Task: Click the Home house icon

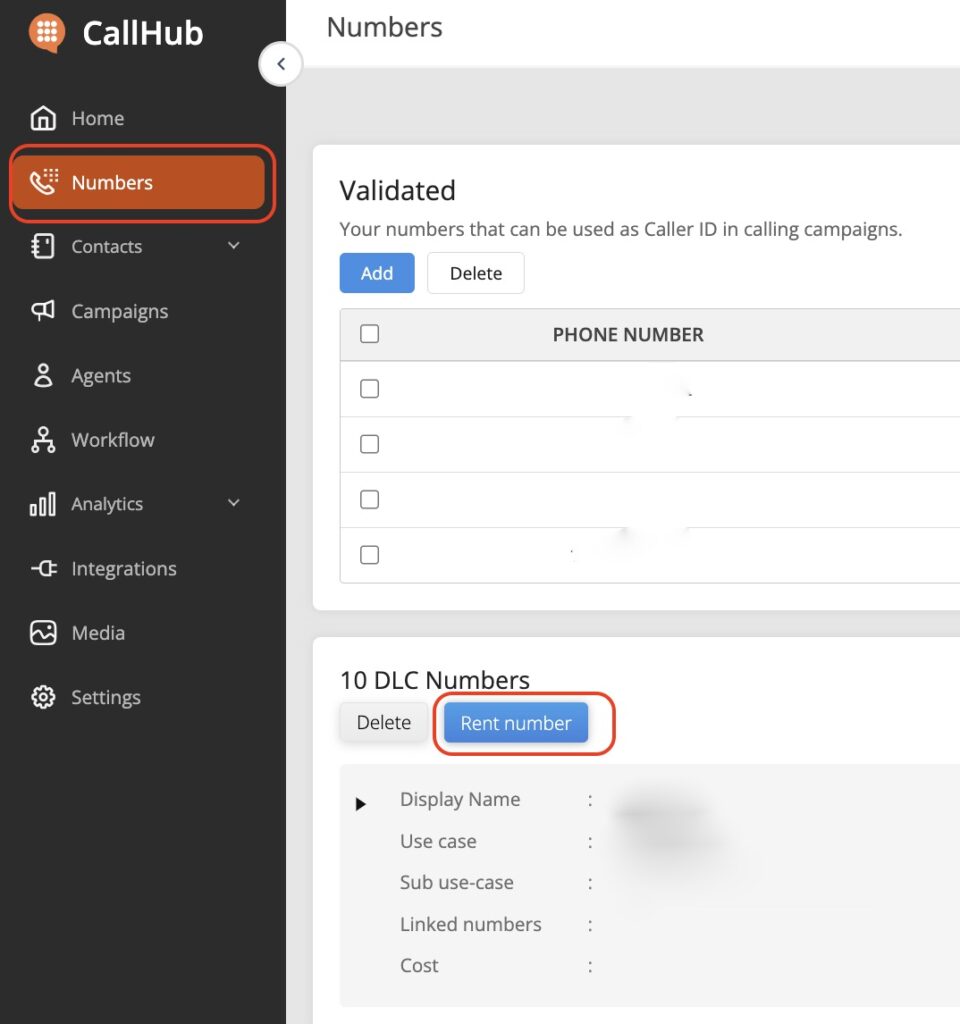Action: (x=43, y=118)
